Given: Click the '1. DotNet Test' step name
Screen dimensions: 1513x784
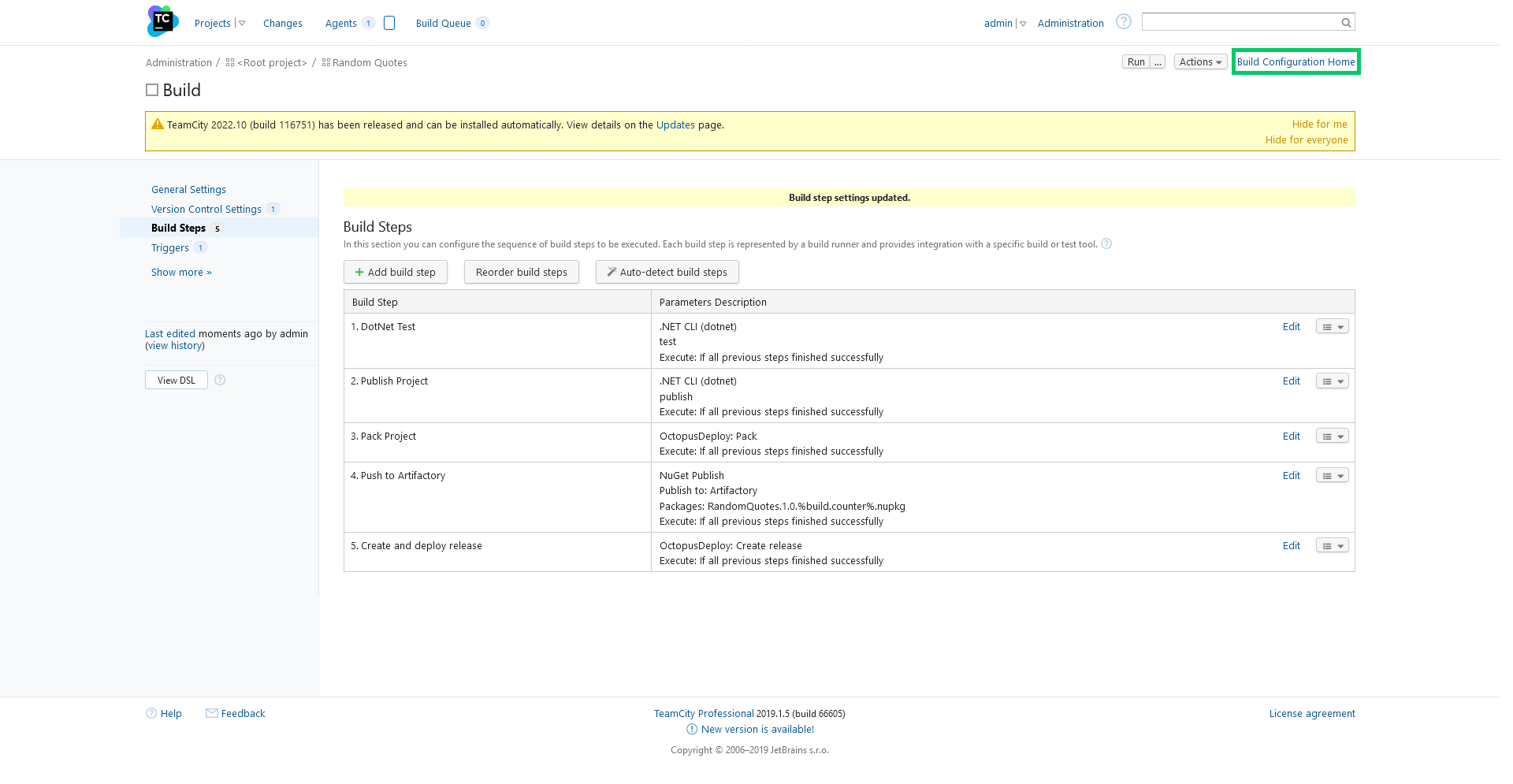Looking at the screenshot, I should 383,326.
